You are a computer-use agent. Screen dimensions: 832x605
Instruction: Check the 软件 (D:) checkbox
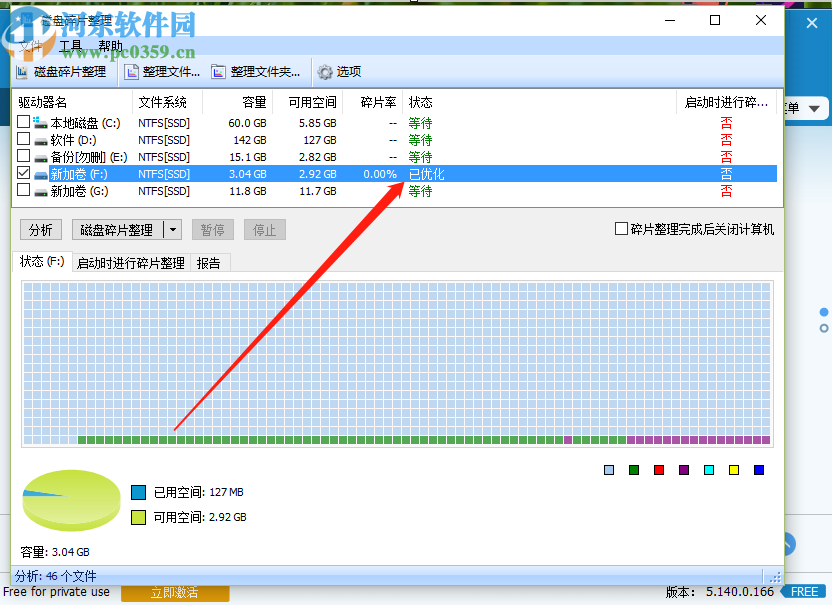23,139
